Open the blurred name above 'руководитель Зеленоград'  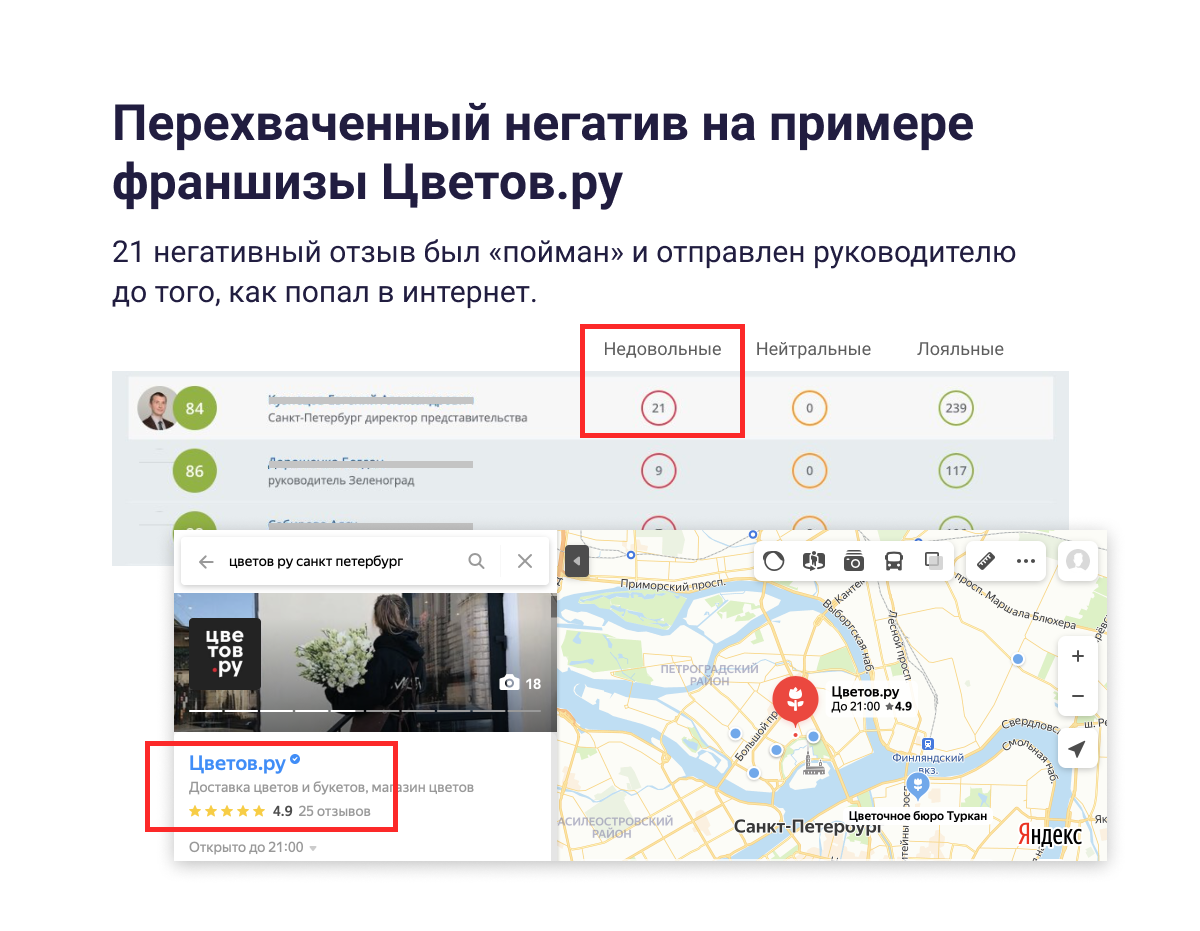coord(370,462)
